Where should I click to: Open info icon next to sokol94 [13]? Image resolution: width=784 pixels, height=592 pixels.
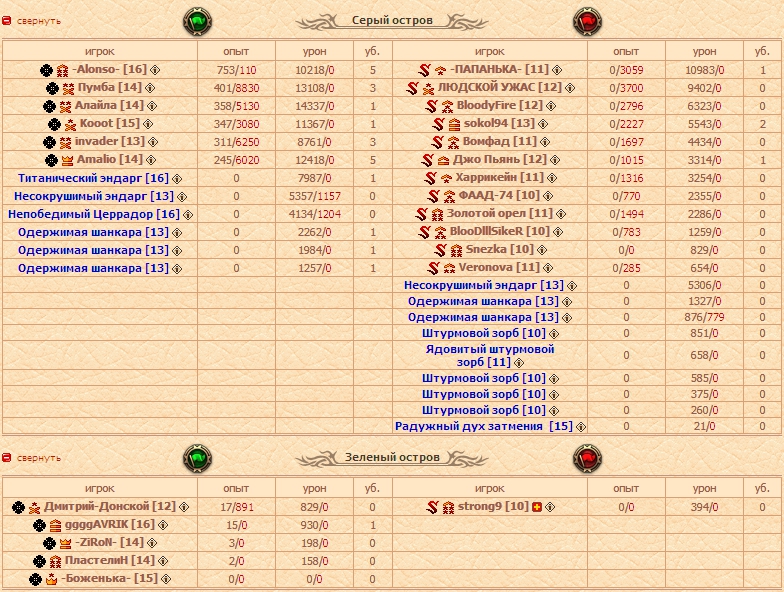[543, 124]
